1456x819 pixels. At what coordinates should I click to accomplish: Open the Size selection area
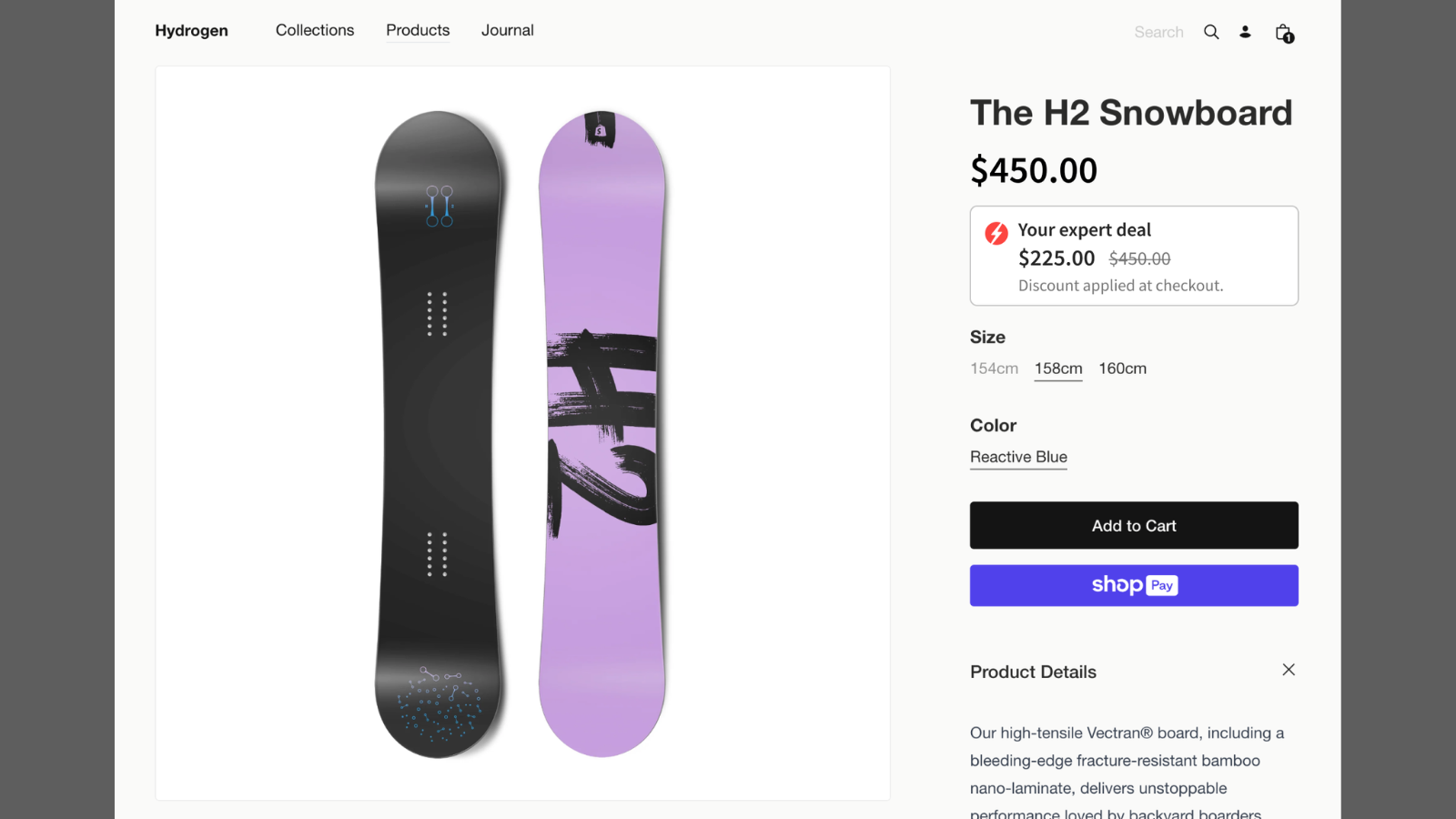987,337
